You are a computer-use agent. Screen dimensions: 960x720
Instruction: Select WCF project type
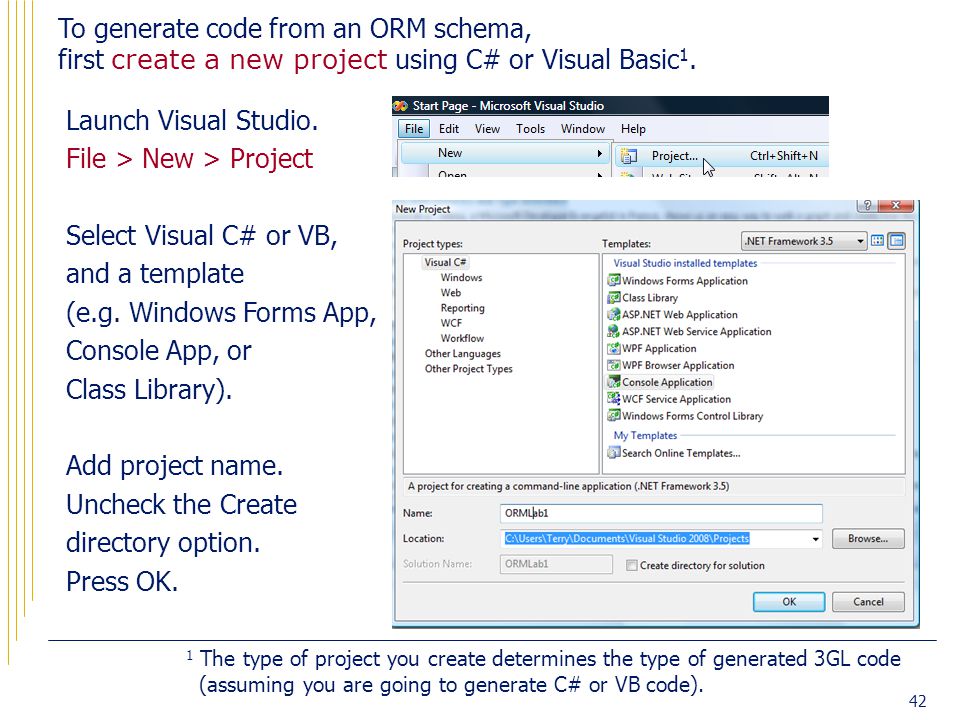coord(451,323)
